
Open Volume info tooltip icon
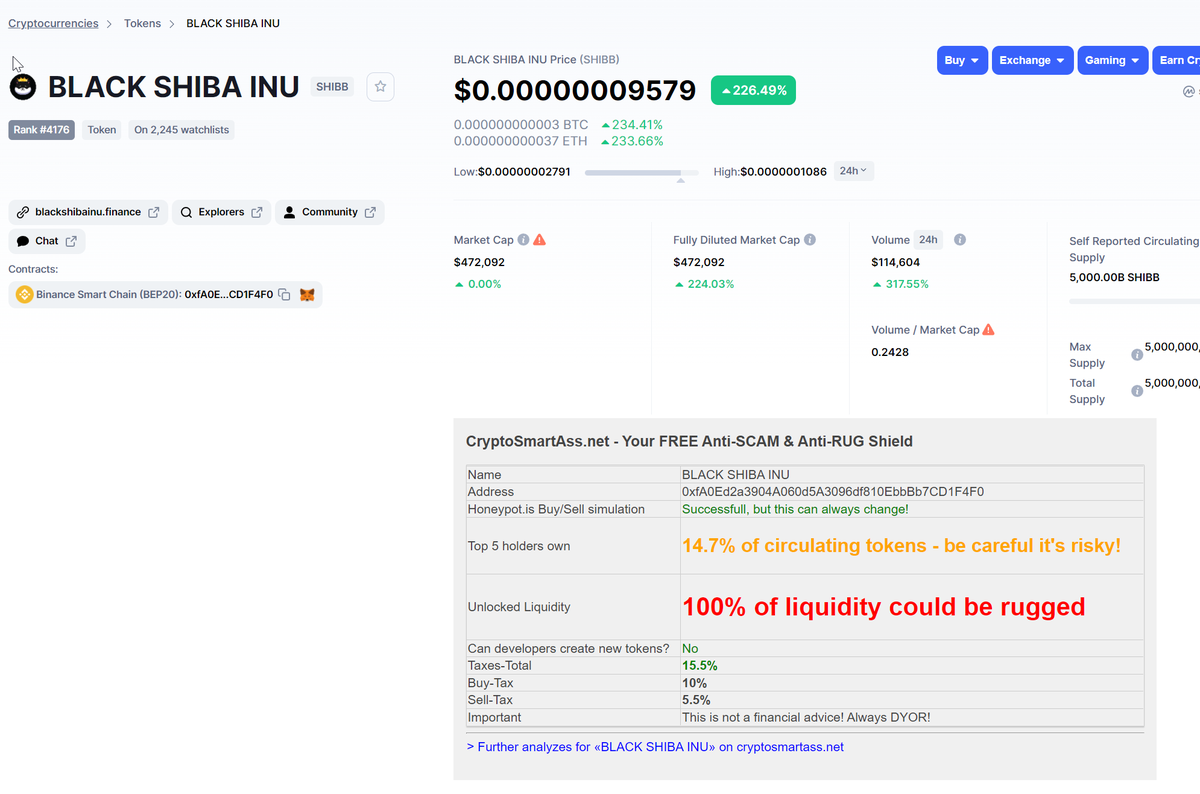point(960,240)
